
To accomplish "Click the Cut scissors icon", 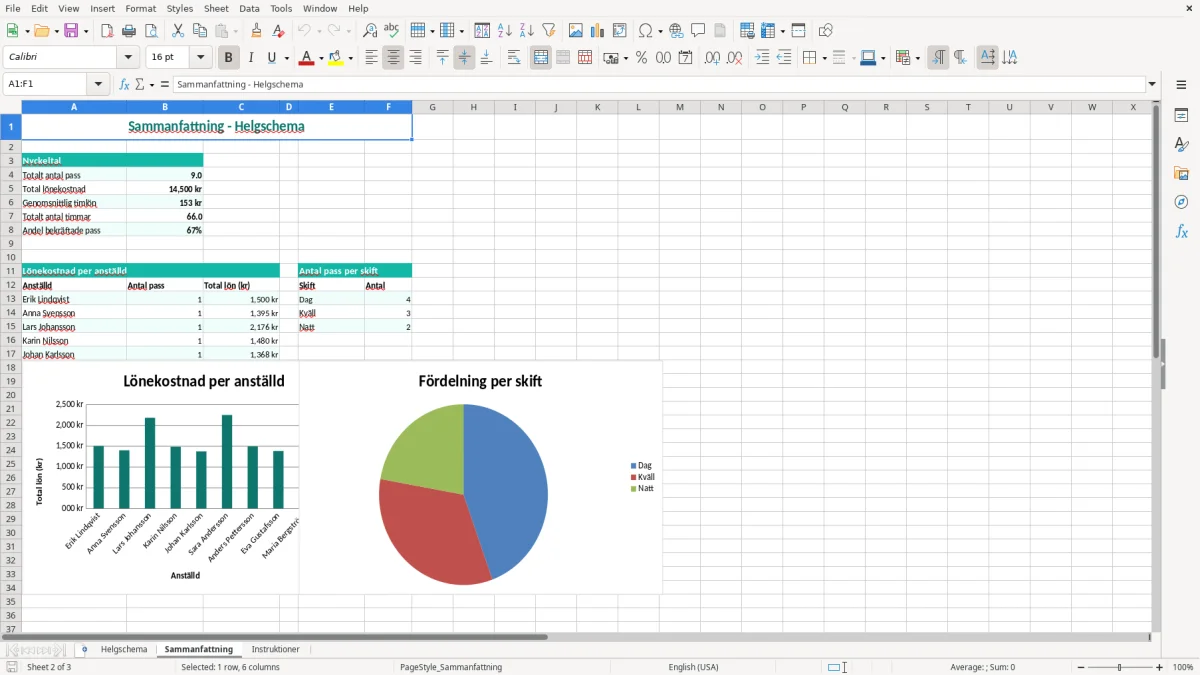I will point(178,31).
